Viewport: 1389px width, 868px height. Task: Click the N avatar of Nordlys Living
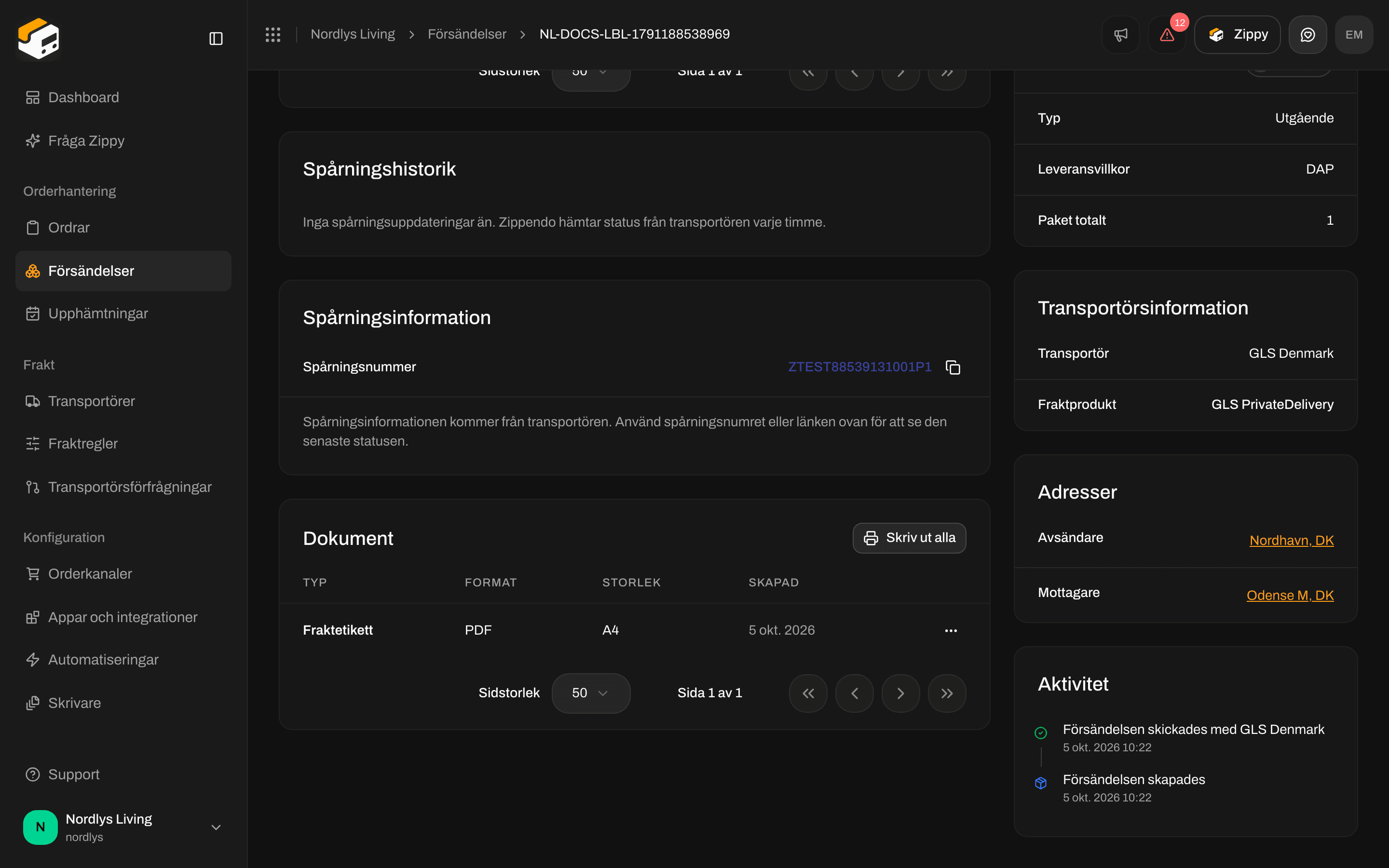40,827
